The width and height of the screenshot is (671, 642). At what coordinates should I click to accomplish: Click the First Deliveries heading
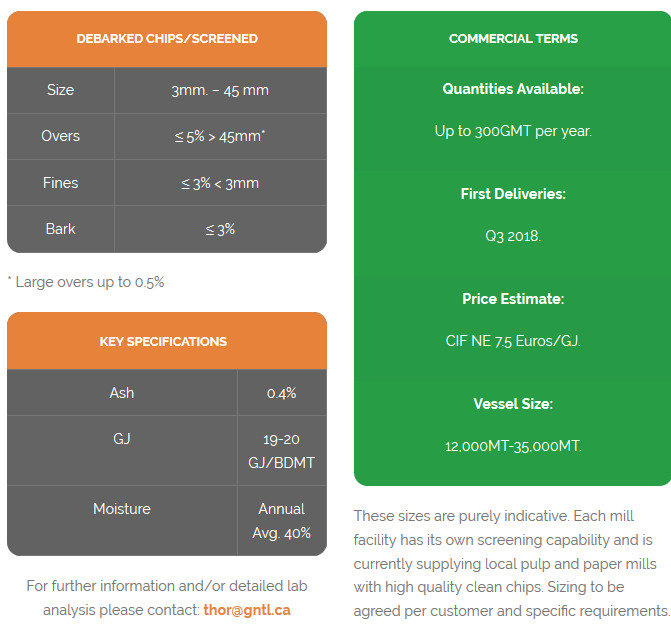coord(513,194)
